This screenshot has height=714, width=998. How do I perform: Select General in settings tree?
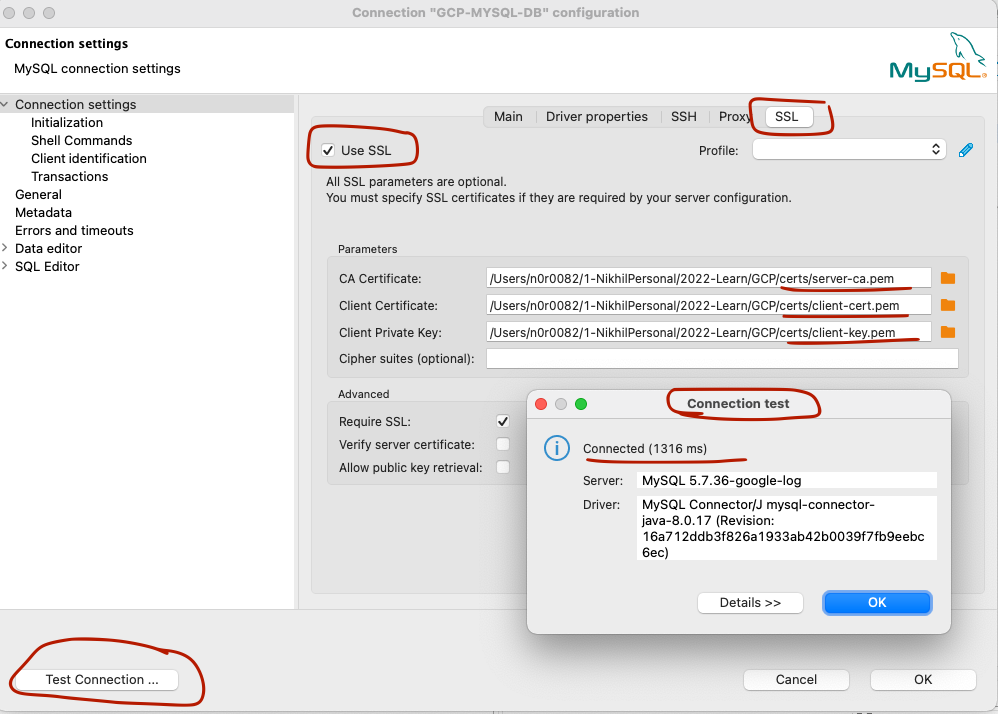coord(38,194)
